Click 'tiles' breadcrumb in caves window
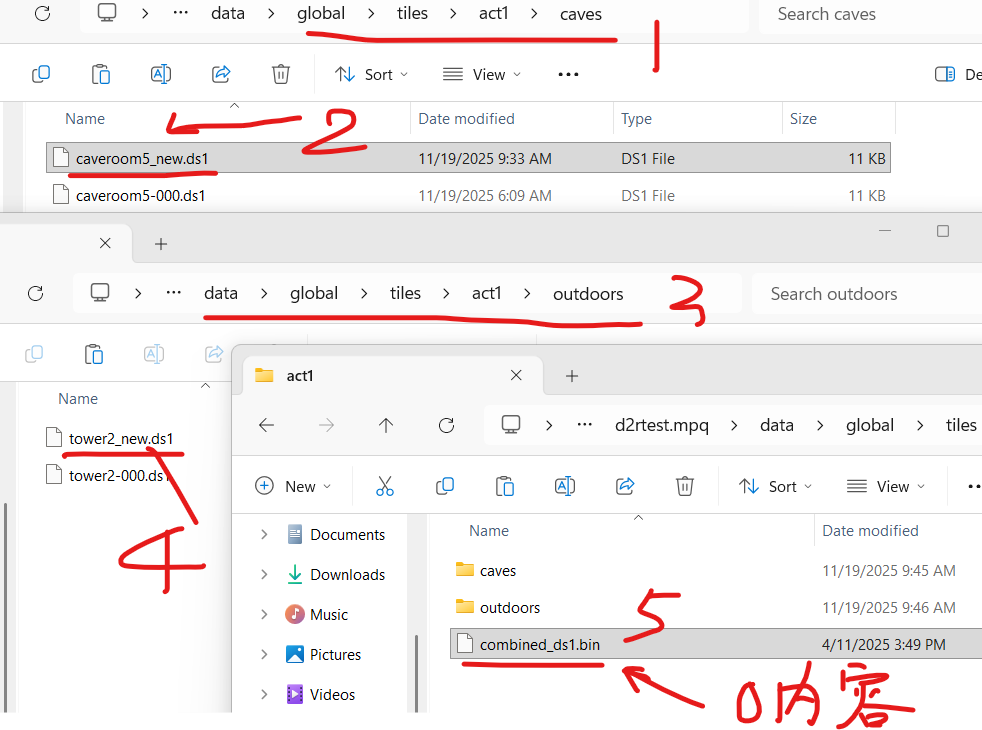 (412, 13)
